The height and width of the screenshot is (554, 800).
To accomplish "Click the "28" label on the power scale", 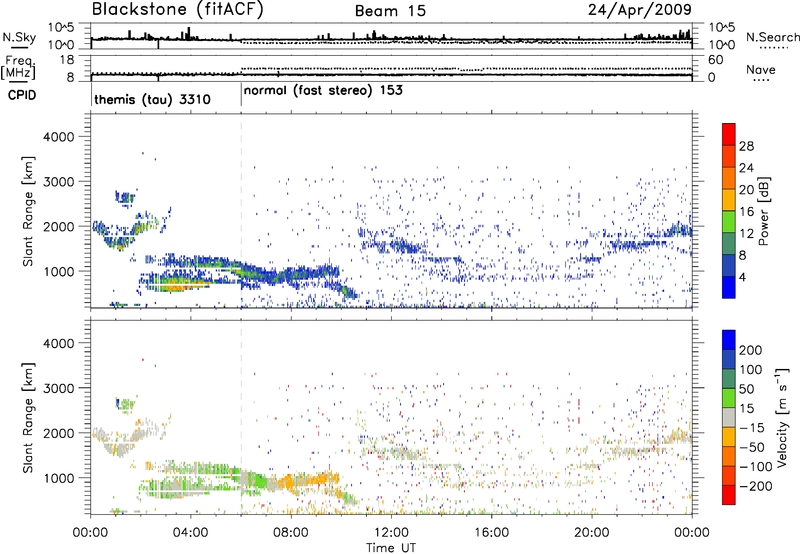I will tap(746, 146).
